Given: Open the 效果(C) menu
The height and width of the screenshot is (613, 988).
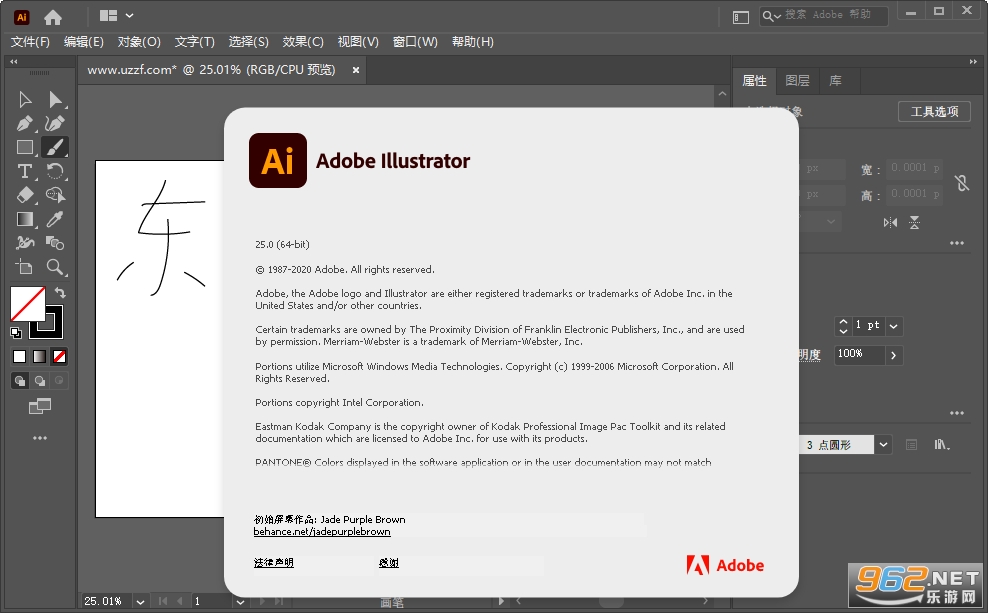Looking at the screenshot, I should pos(303,42).
